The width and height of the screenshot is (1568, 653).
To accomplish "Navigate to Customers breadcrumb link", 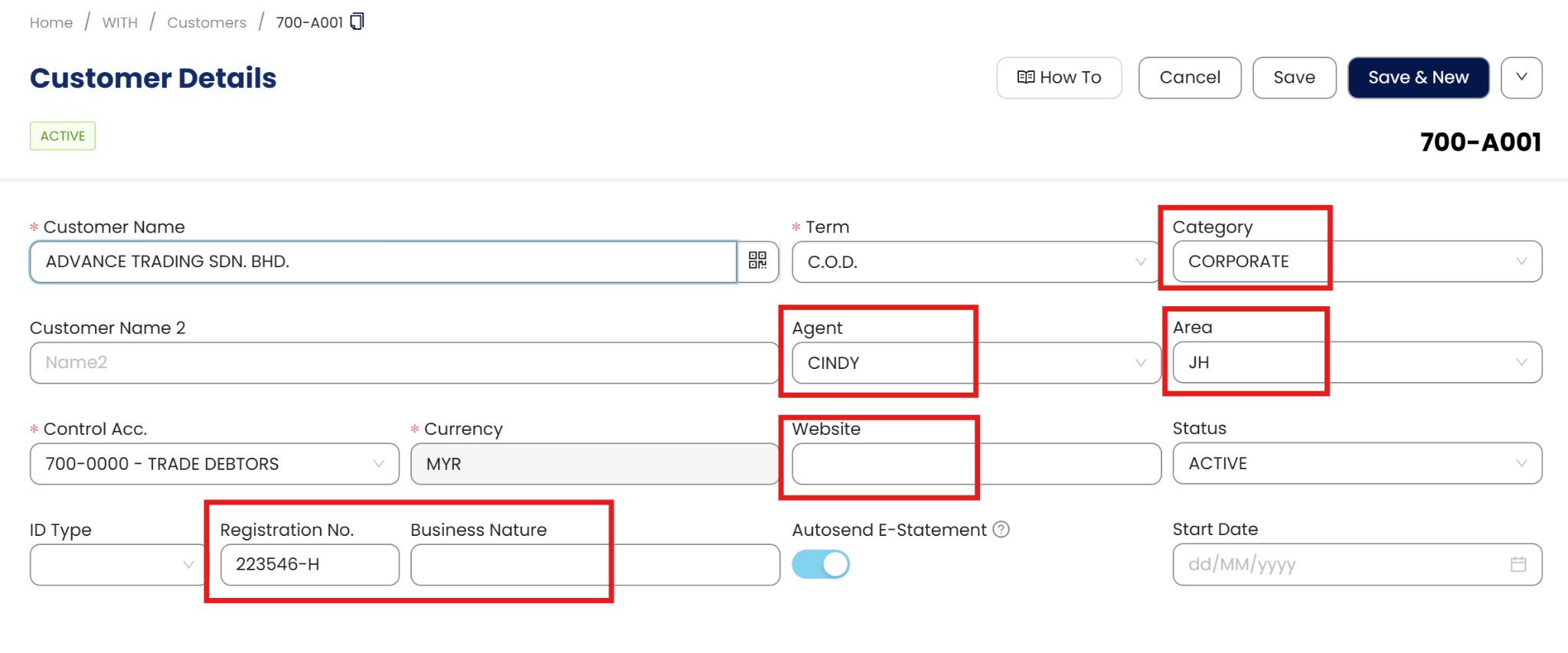I will tap(207, 22).
